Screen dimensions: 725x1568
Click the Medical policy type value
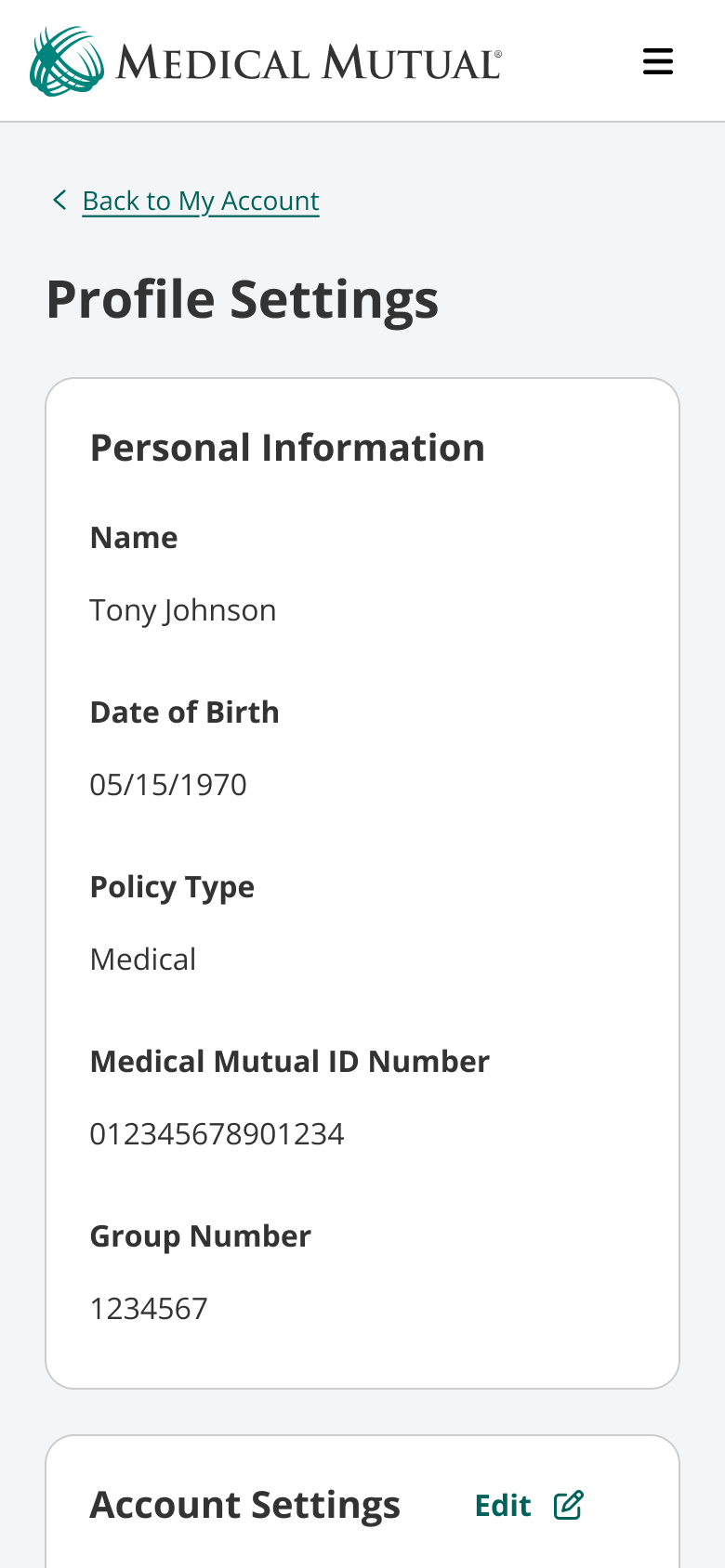(x=143, y=960)
